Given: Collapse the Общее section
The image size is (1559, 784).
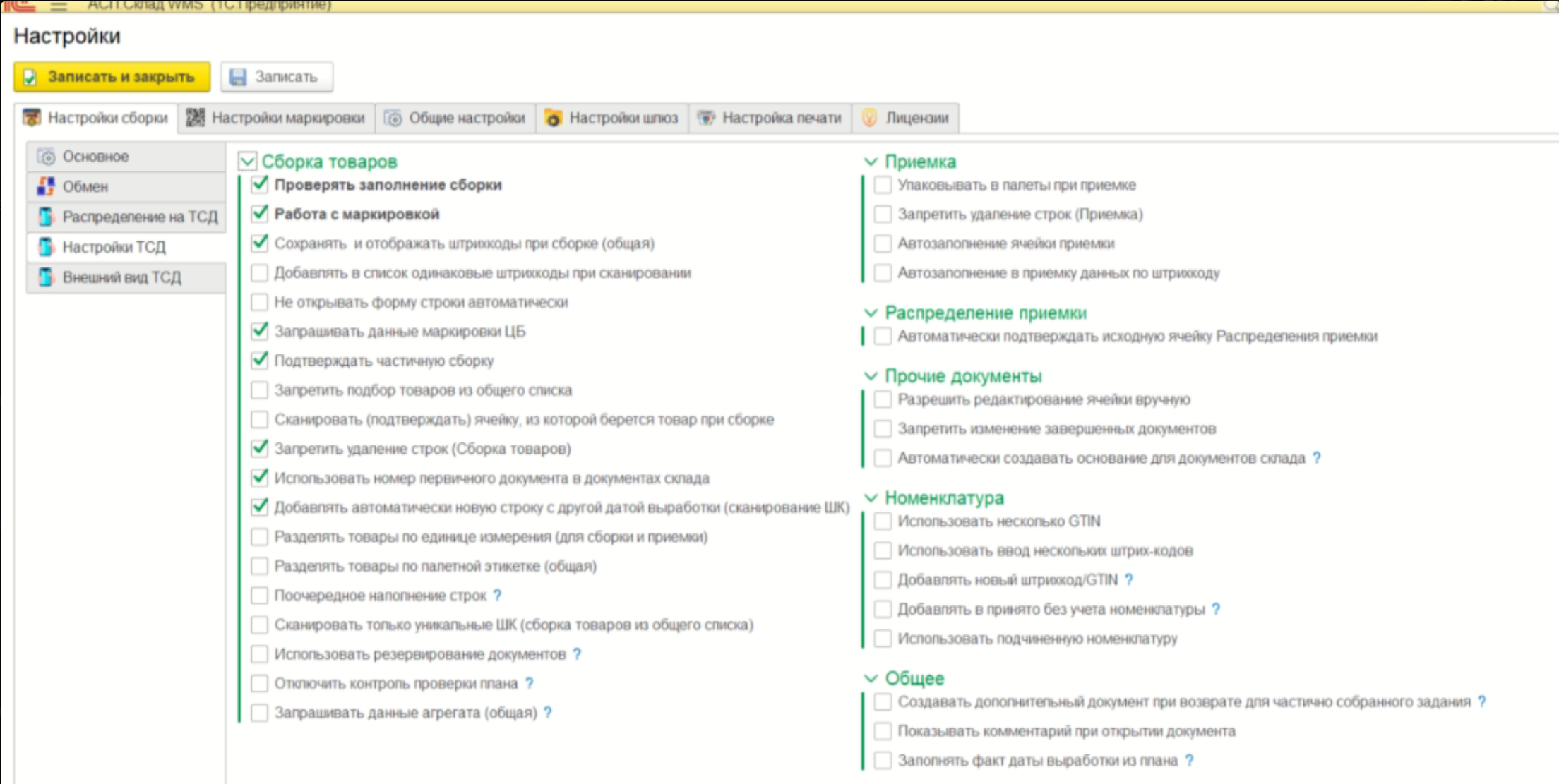Looking at the screenshot, I should point(871,678).
